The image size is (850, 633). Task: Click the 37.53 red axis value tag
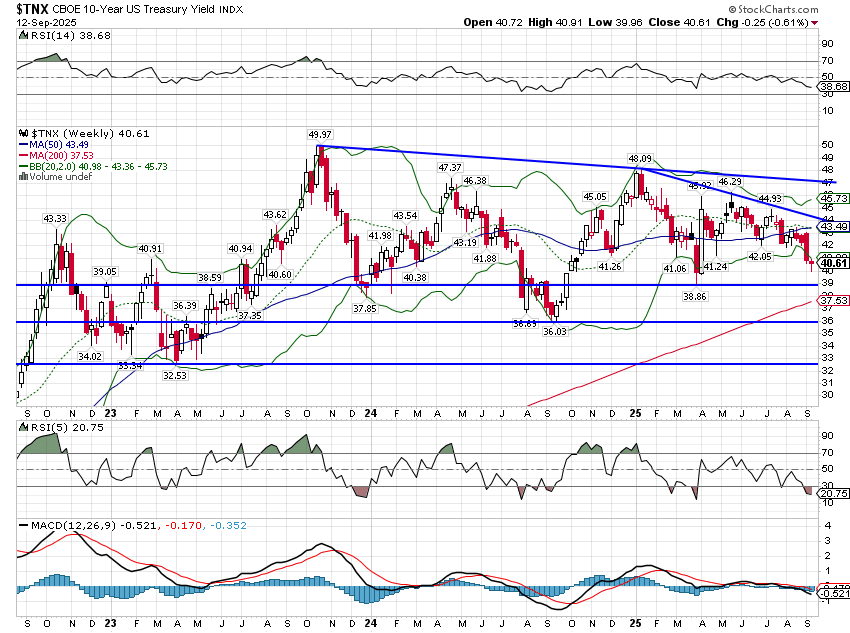pyautogui.click(x=833, y=300)
